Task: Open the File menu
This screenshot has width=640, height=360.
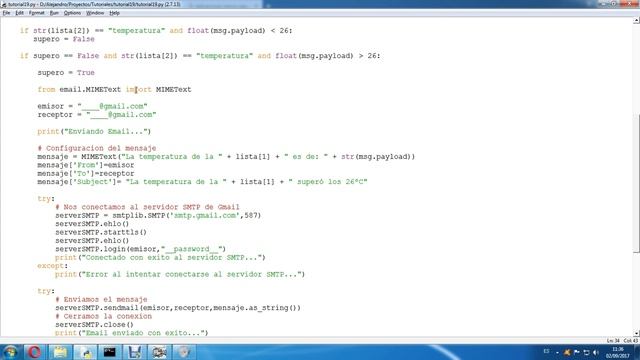Action: tap(6, 13)
